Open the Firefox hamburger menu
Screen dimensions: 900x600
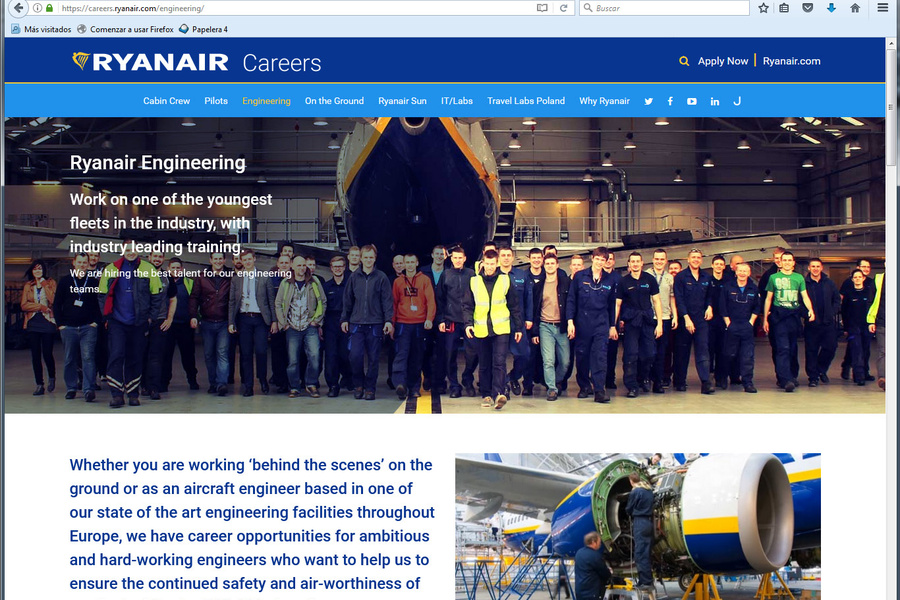[x=883, y=8]
